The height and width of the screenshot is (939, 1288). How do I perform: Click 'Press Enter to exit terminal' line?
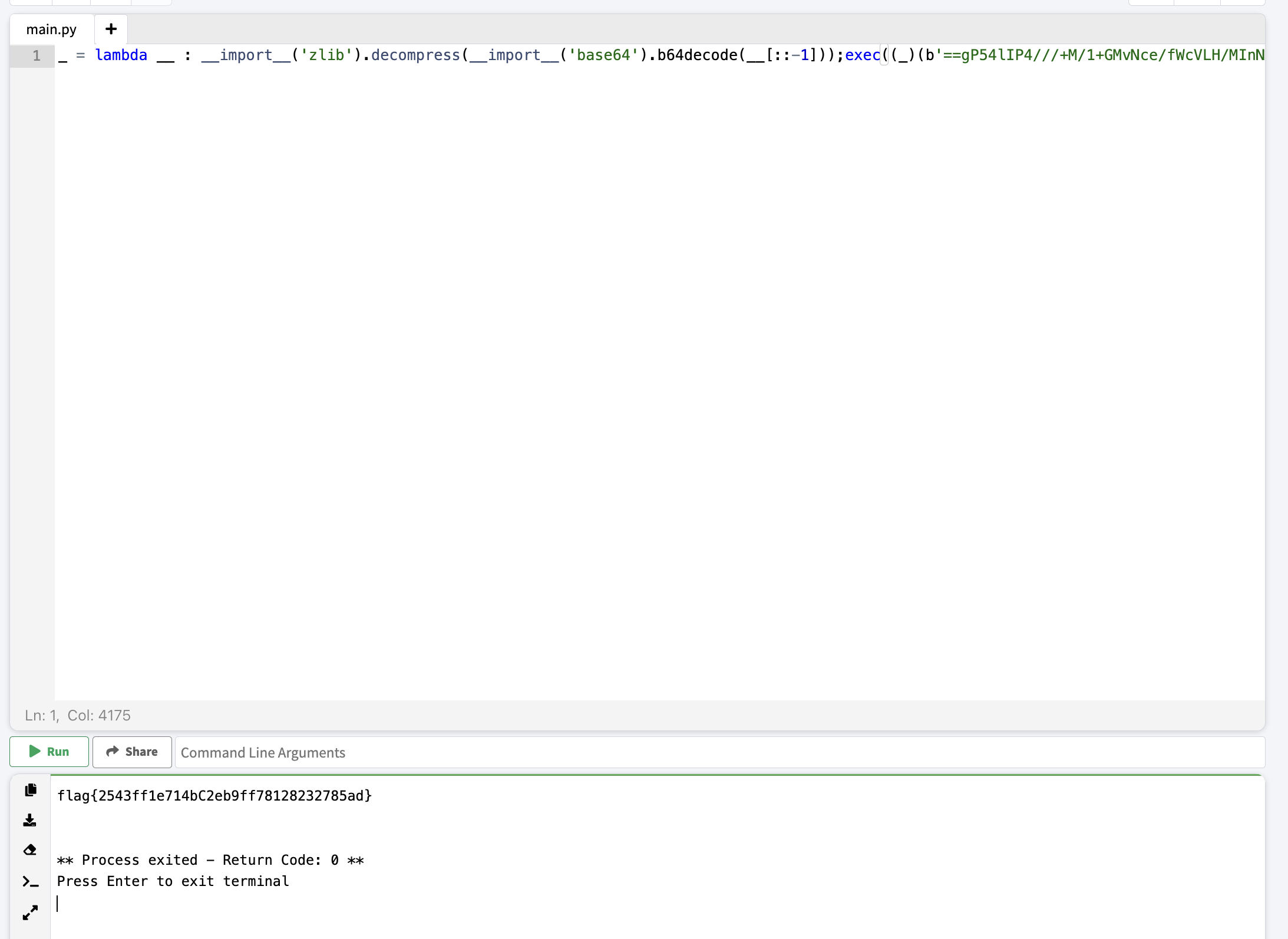coord(173,881)
